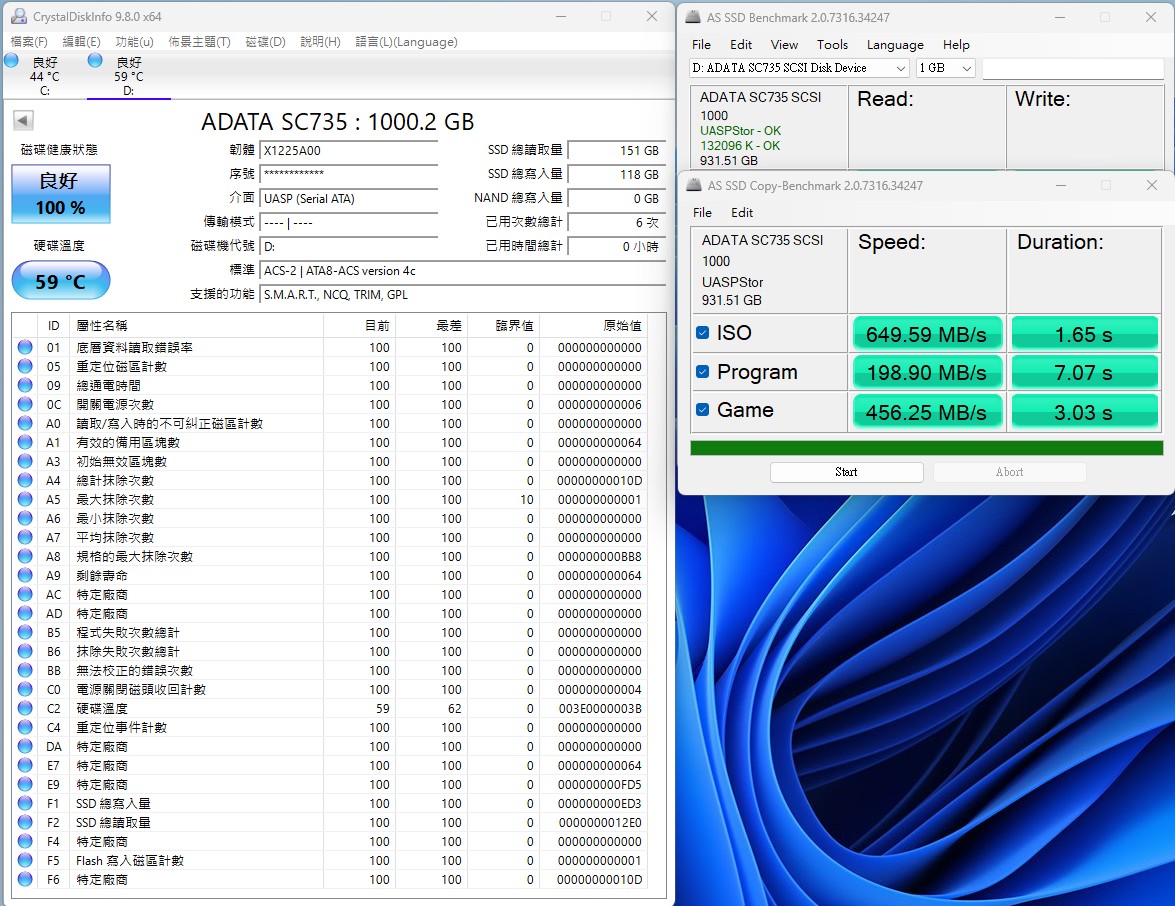
Task: Click status orb for attribute BB
Action: pos(25,670)
